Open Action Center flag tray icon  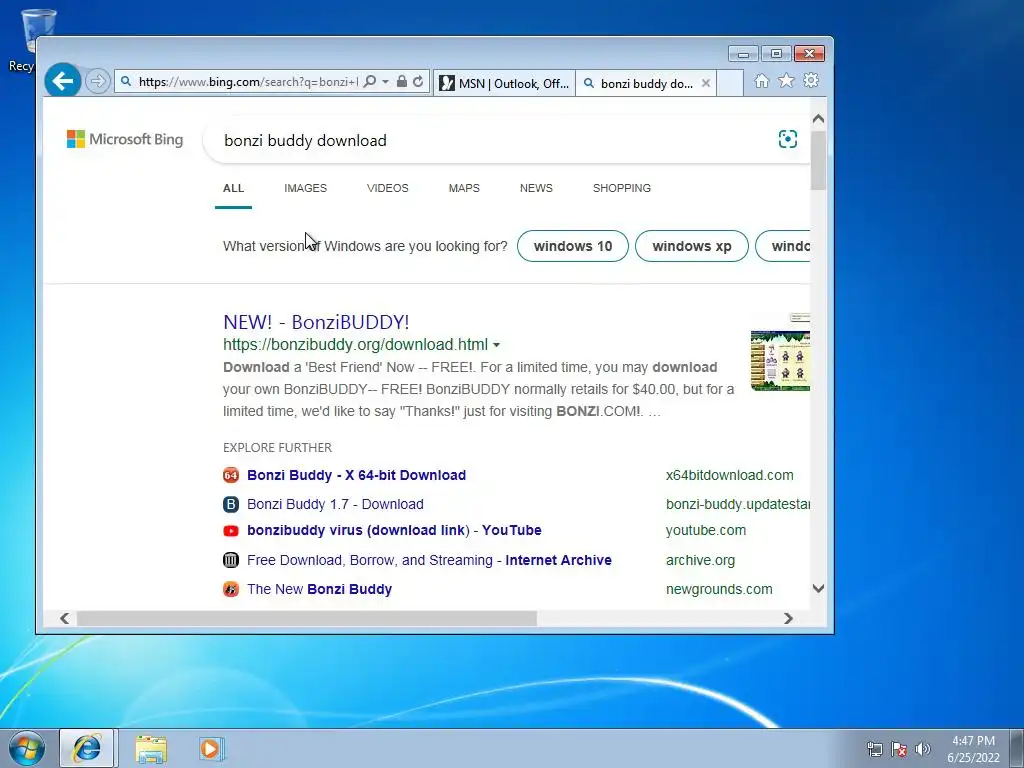coord(899,749)
